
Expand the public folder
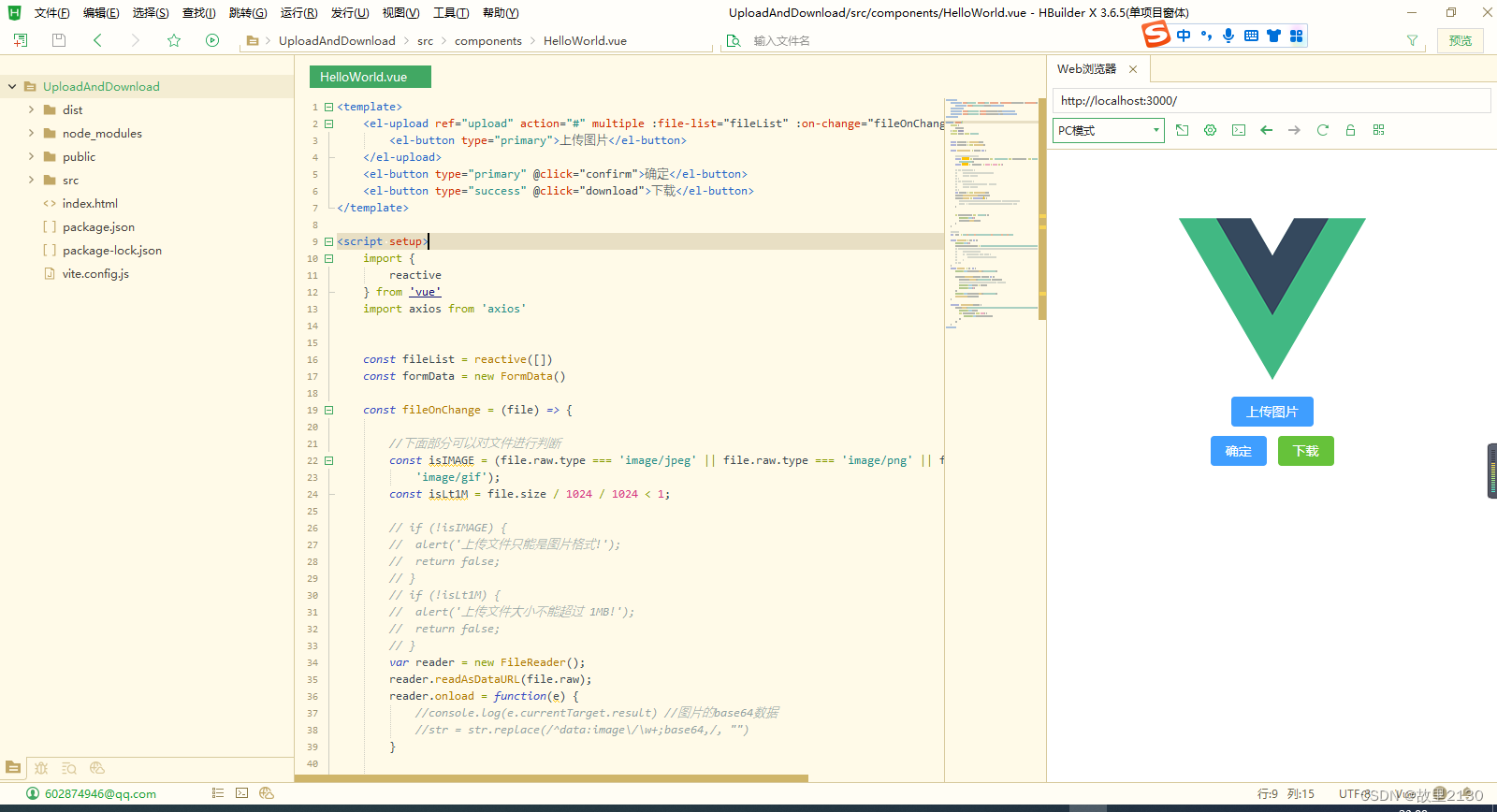(x=31, y=156)
